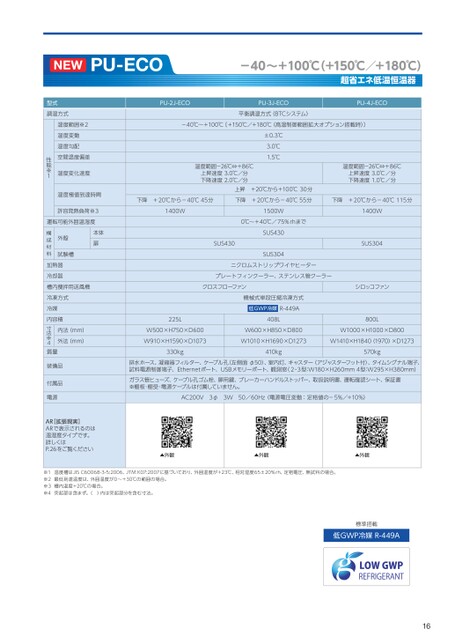Screen dimensions: 455x644
Task: Click the 1.5℃ spatial deviation value
Action: coord(273,157)
